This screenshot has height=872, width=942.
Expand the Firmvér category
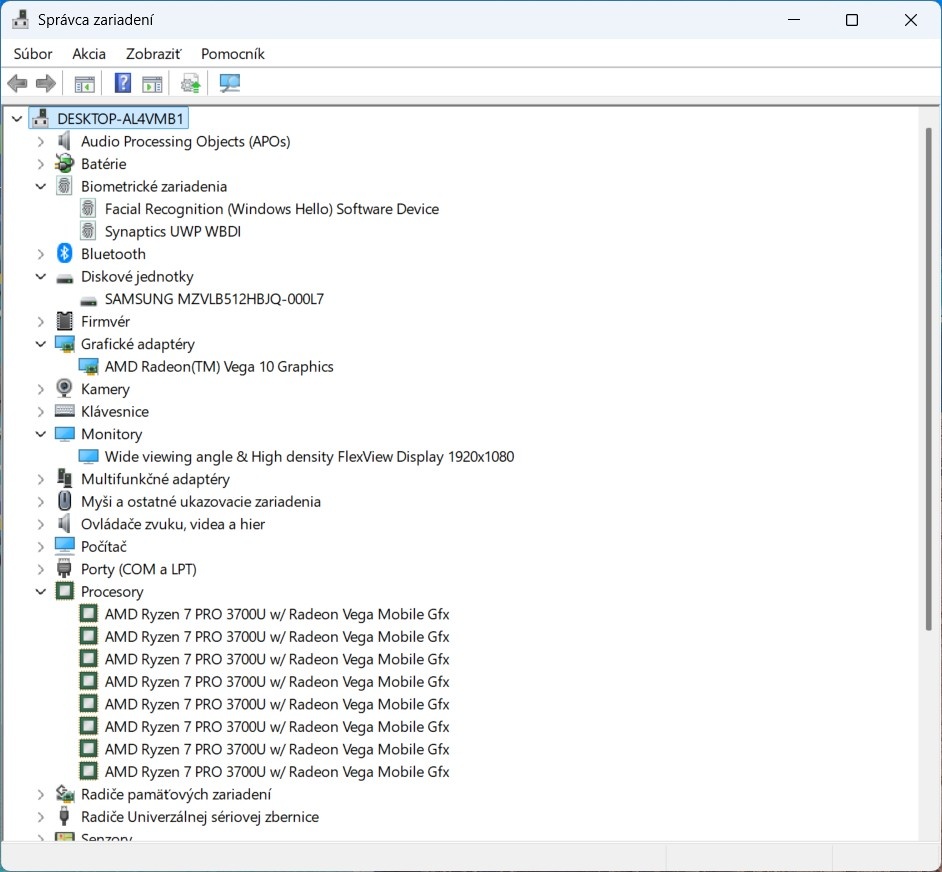[41, 322]
